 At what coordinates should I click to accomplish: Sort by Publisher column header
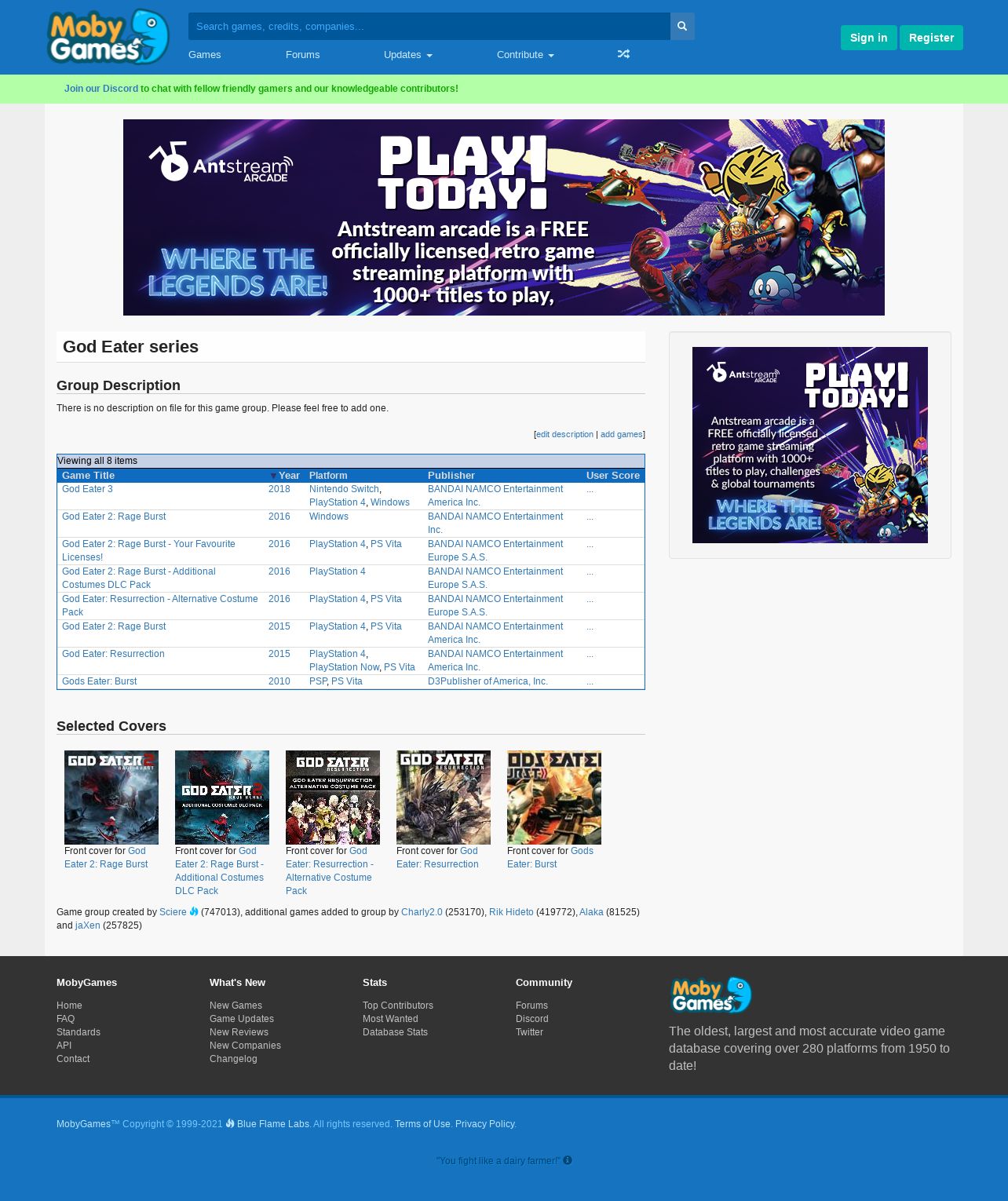pyautogui.click(x=451, y=476)
